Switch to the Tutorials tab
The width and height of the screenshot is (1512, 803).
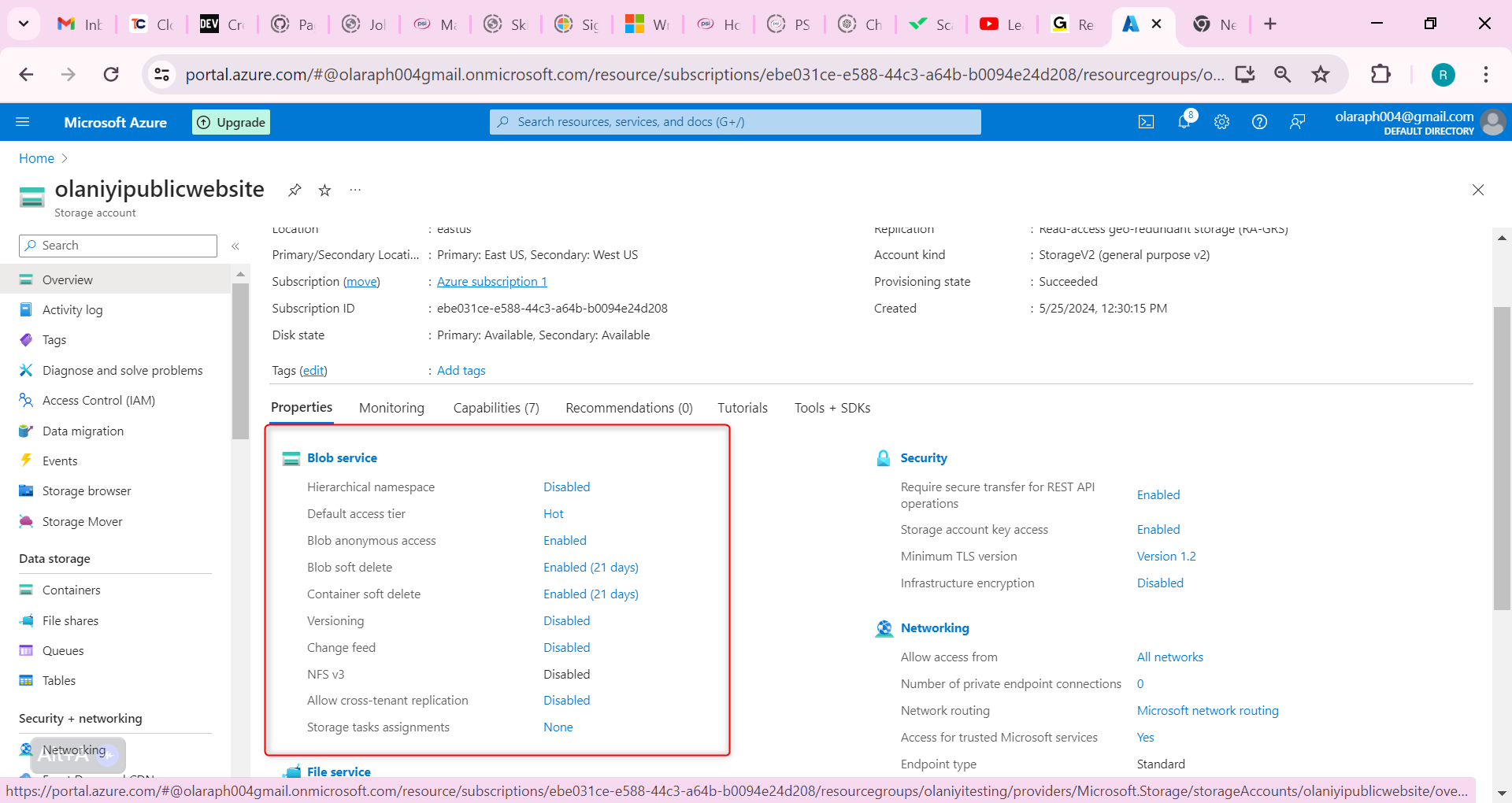[x=743, y=408]
